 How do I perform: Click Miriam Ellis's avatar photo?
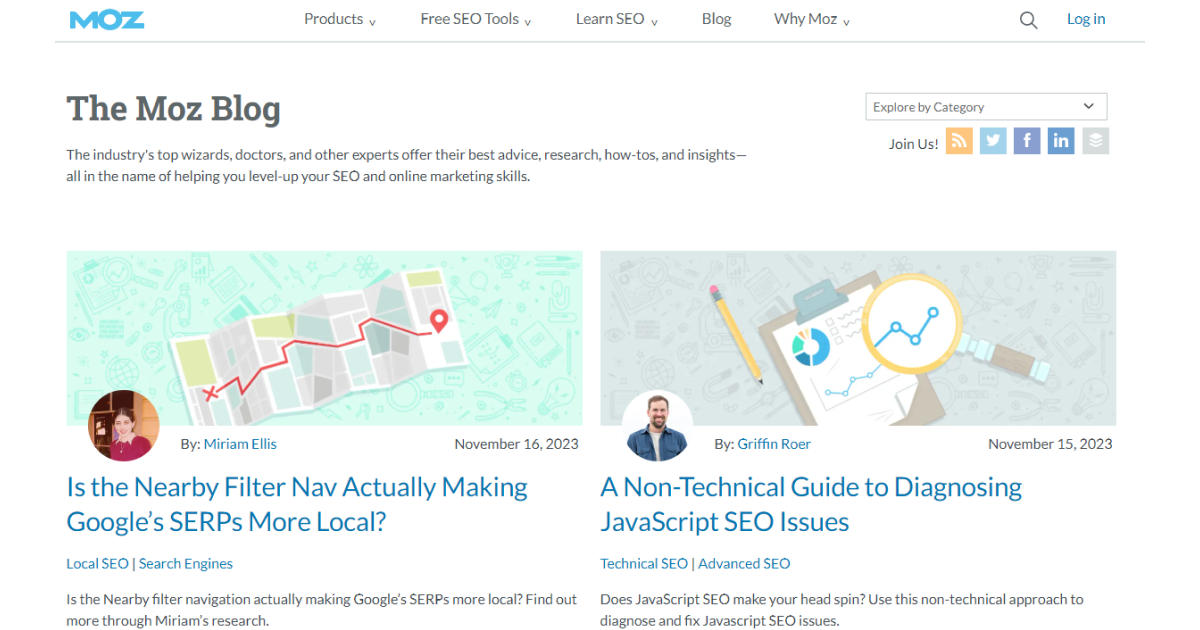pyautogui.click(x=124, y=425)
